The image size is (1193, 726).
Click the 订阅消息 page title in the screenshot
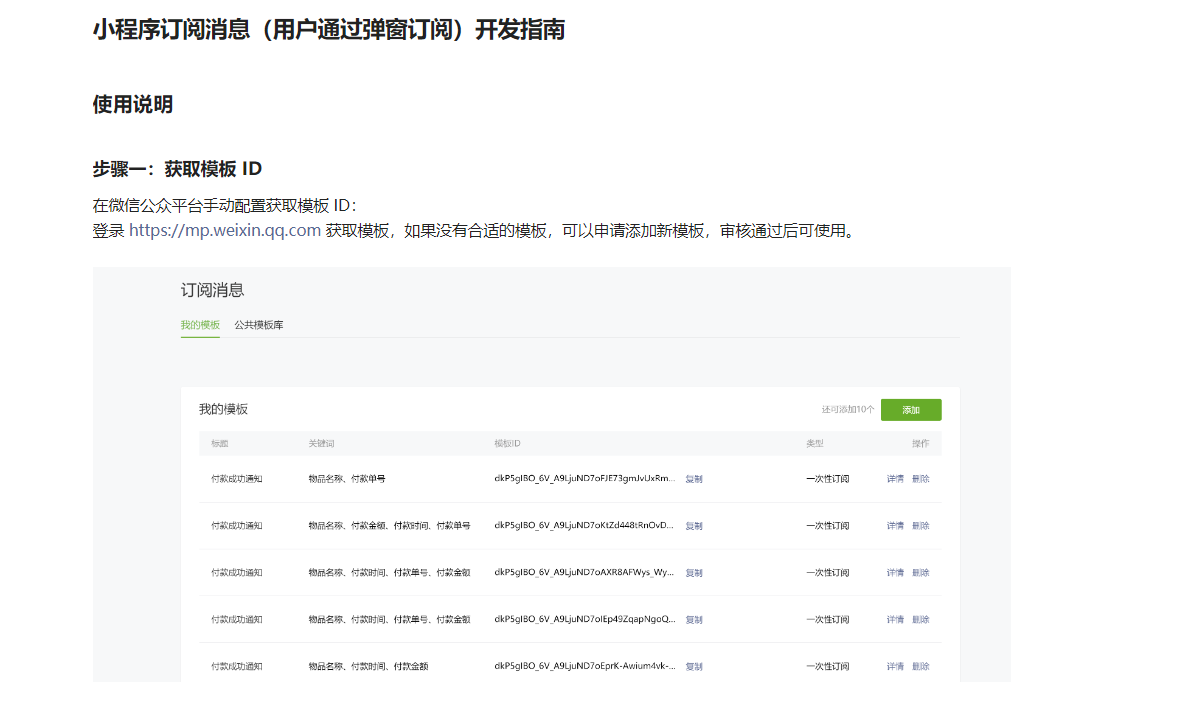pyautogui.click(x=212, y=290)
